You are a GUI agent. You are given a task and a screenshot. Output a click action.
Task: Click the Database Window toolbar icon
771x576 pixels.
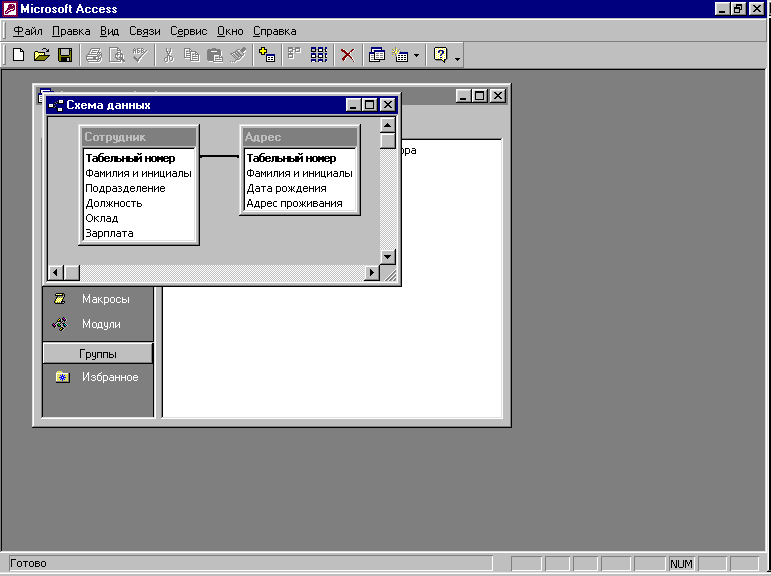pos(377,55)
